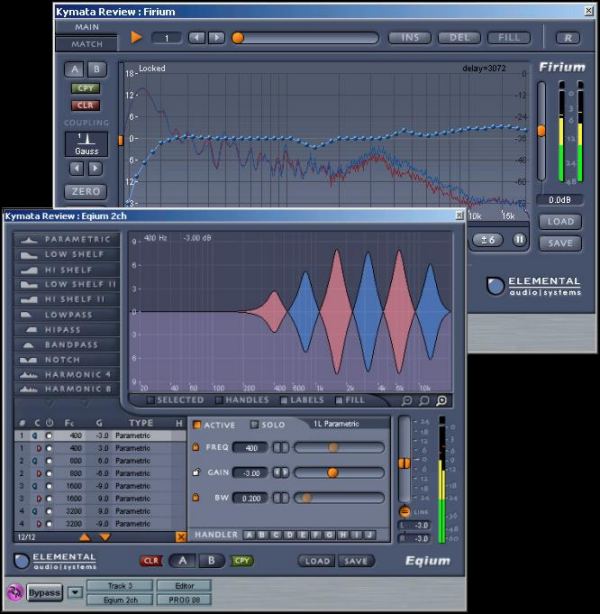Add a Hipass filter band
Screen dimensions: 600x614
tap(67, 330)
